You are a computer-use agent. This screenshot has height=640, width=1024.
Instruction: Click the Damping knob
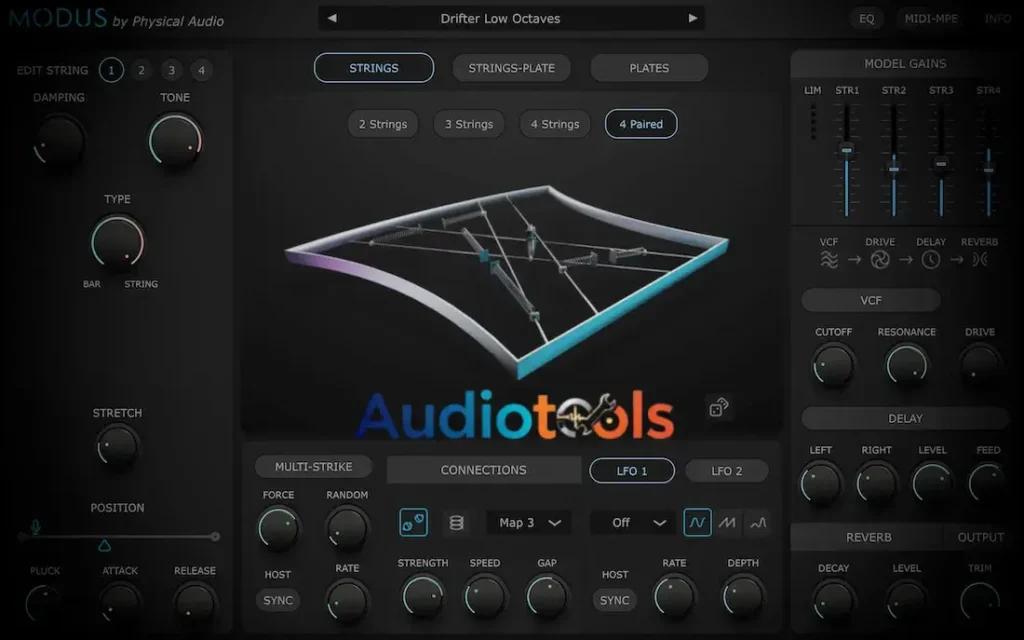click(x=59, y=140)
